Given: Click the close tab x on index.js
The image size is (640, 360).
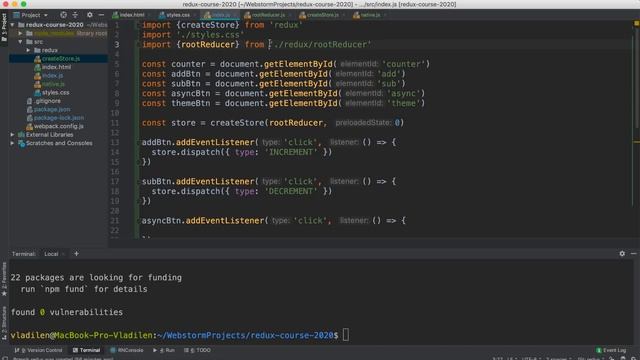Looking at the screenshot, I should (x=236, y=15).
